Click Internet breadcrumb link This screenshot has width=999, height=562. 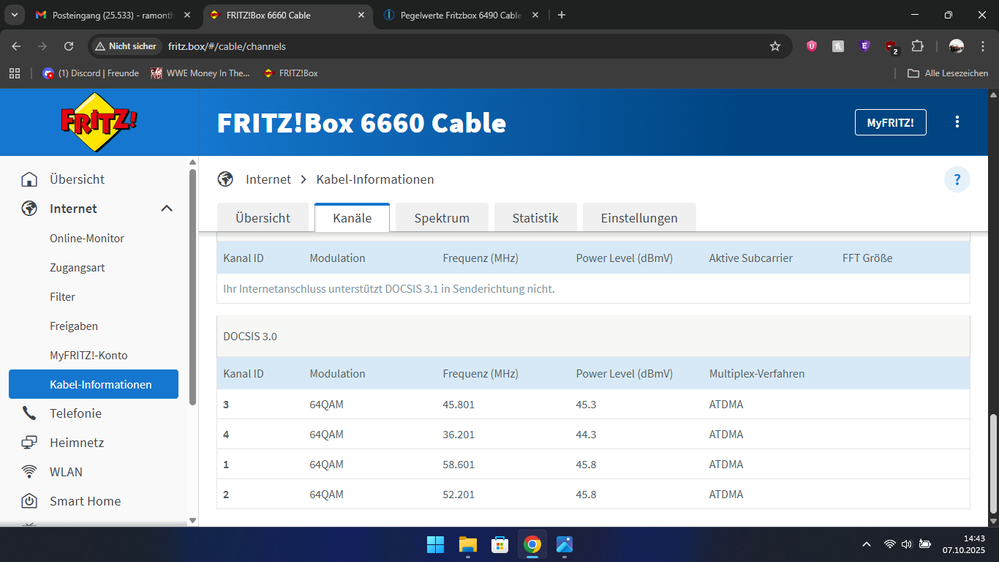[268, 180]
